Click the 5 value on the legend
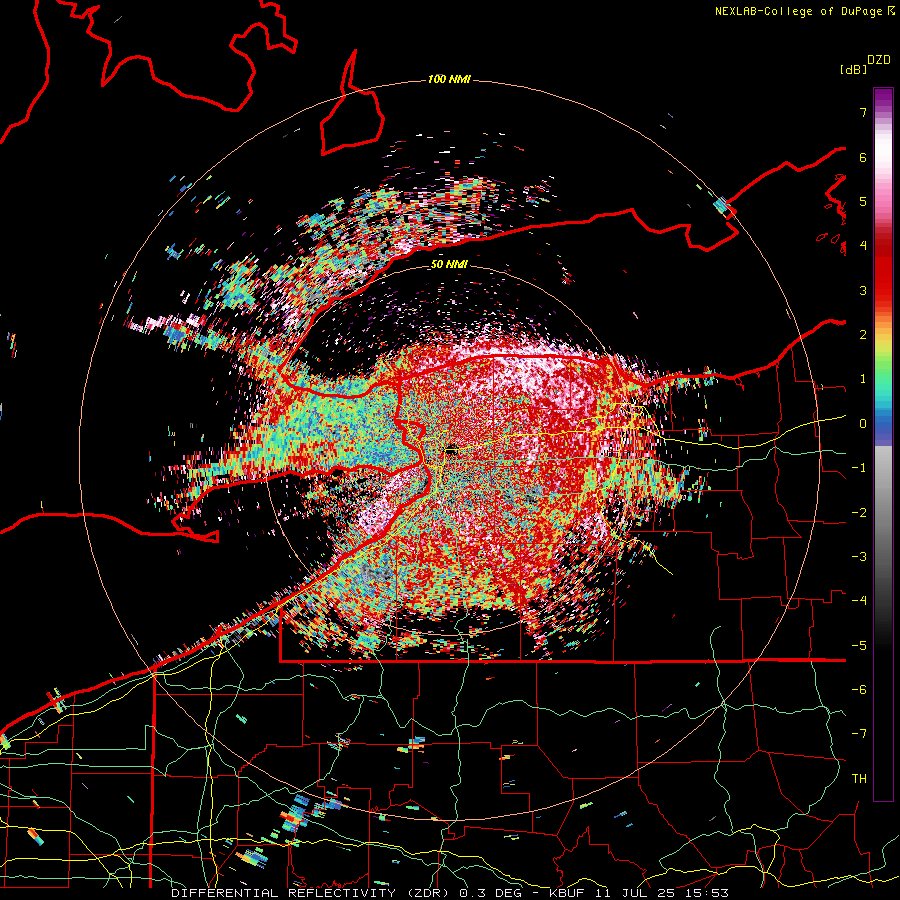This screenshot has height=900, width=900. (x=863, y=201)
